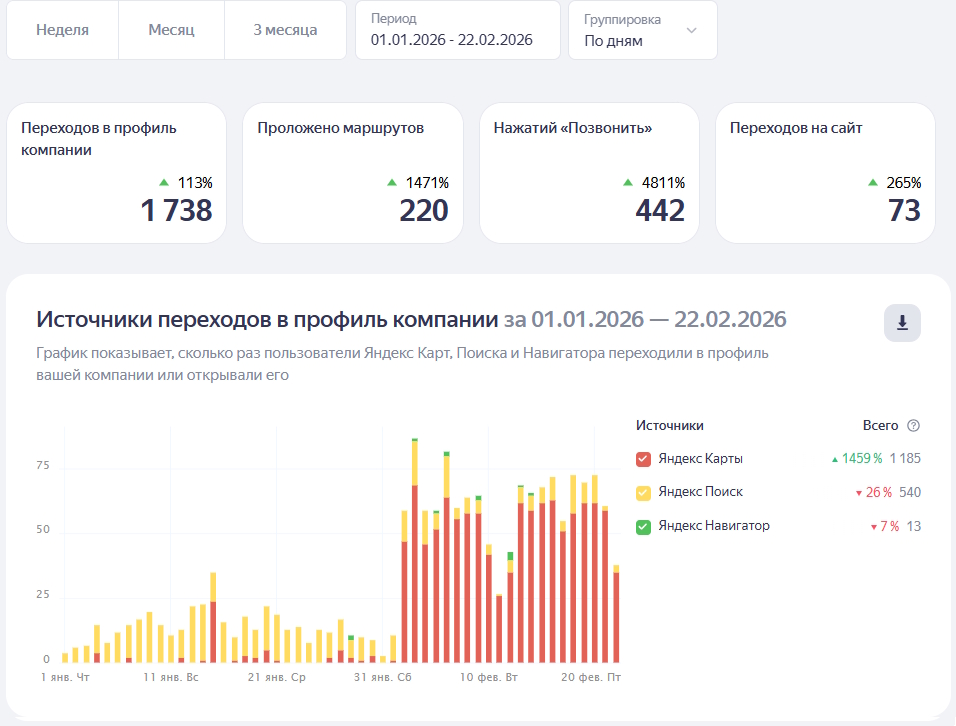Uncheck the Яндекс Поиск source checkbox

coord(643,493)
